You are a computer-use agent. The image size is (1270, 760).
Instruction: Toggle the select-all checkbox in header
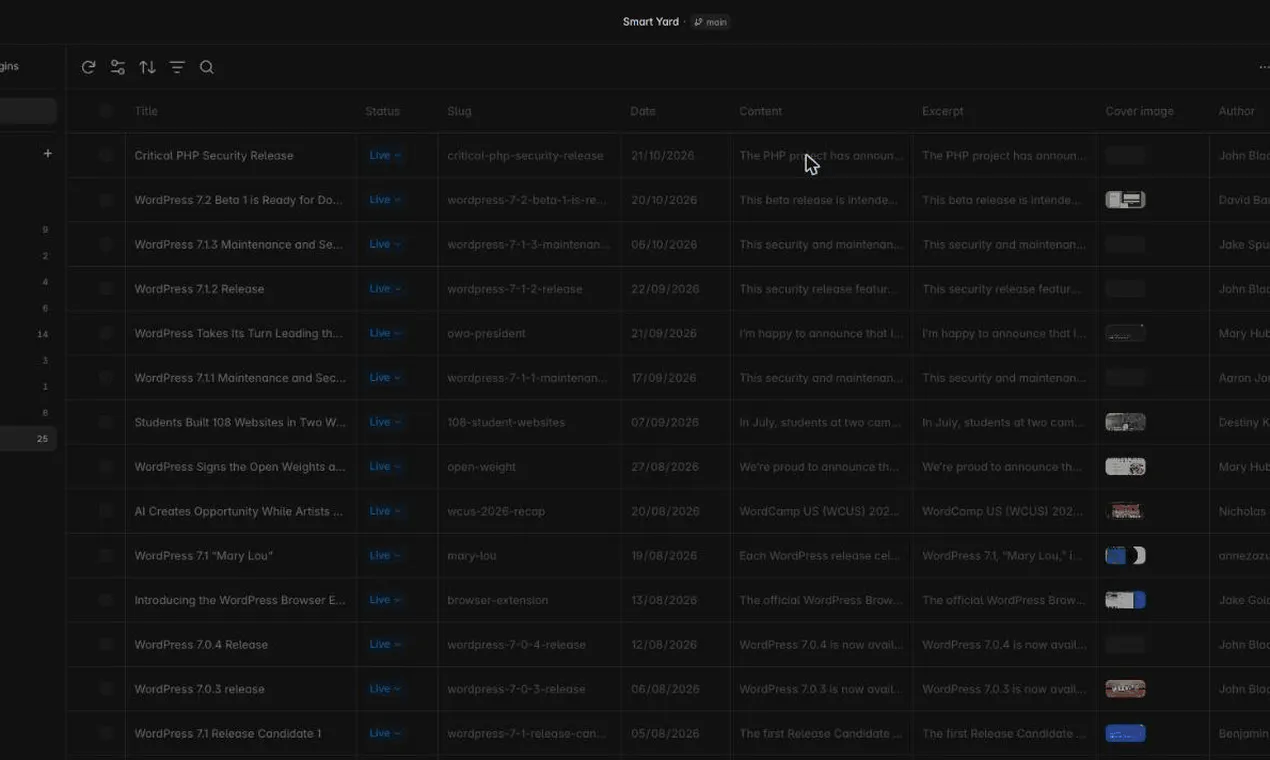(106, 111)
